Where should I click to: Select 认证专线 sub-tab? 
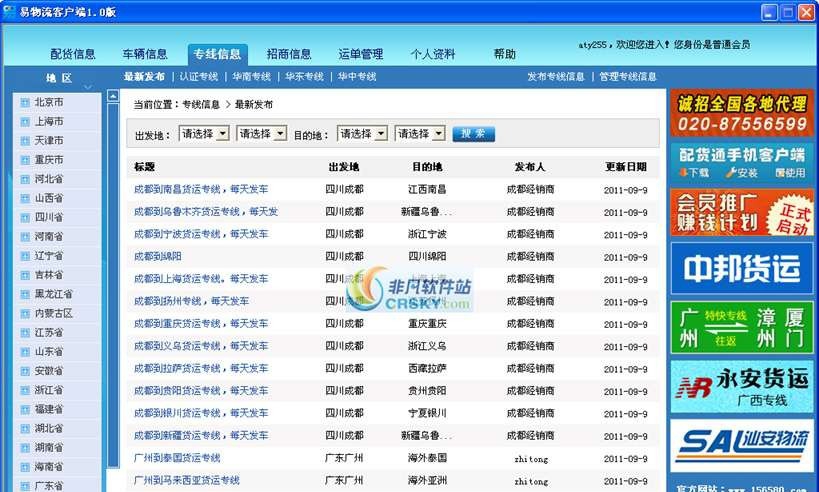pos(199,76)
